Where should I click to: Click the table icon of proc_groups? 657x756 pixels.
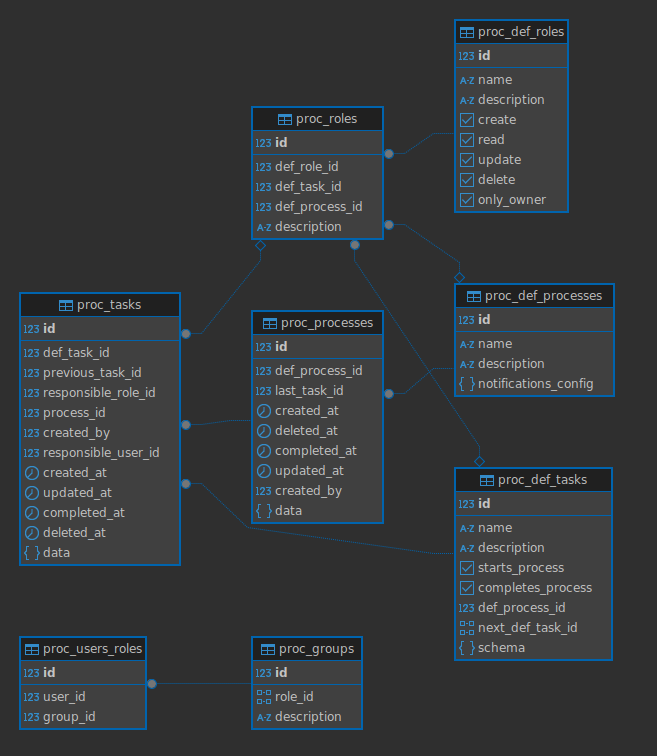pos(268,649)
